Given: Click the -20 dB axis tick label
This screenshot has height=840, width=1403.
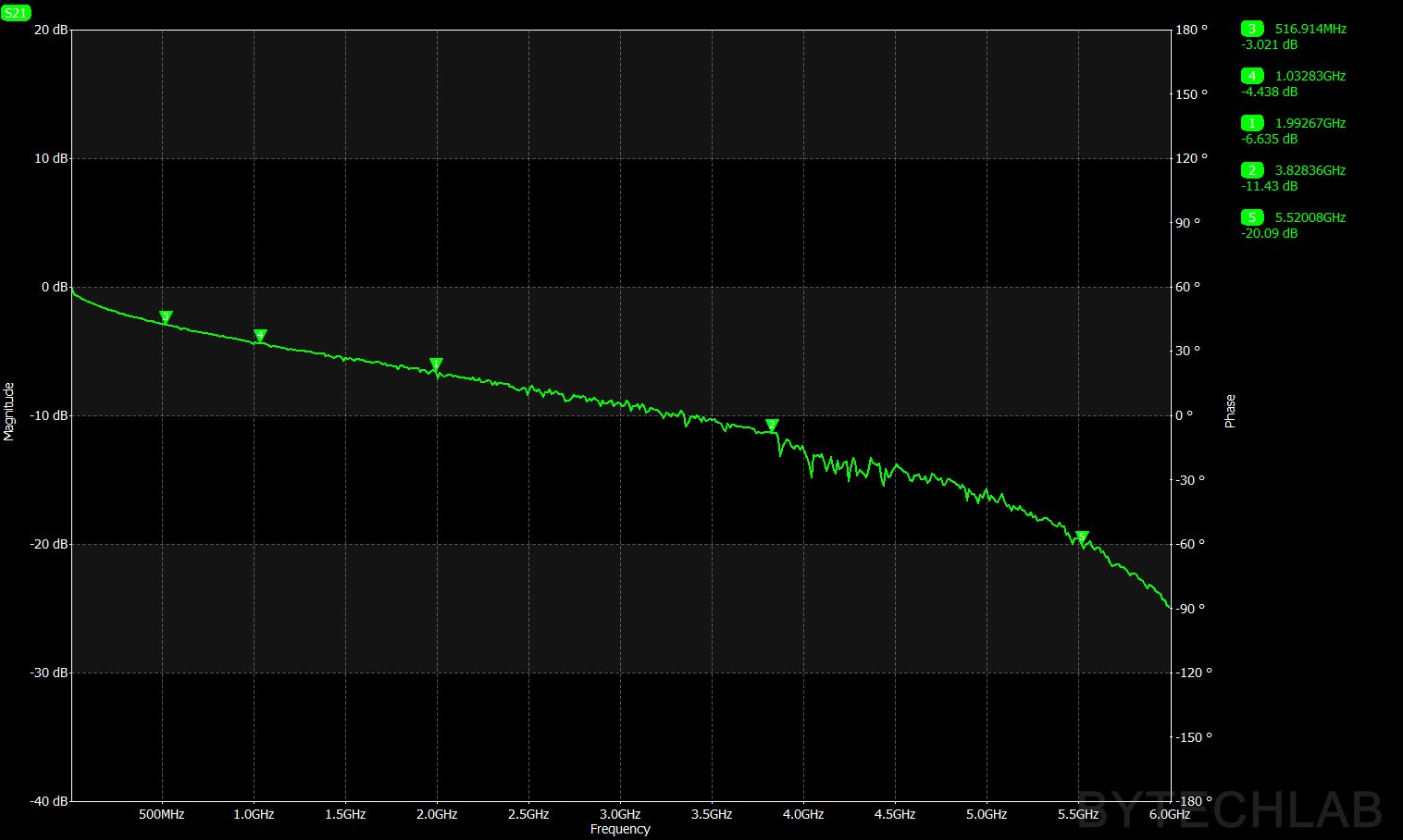Looking at the screenshot, I should coord(48,544).
